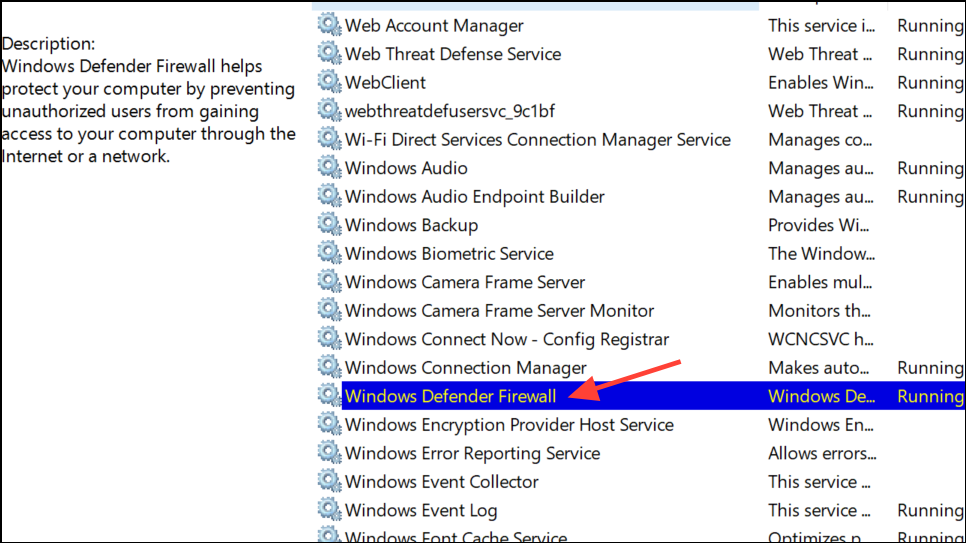
Task: Select the Windows Camera Frame Server service
Action: [465, 282]
